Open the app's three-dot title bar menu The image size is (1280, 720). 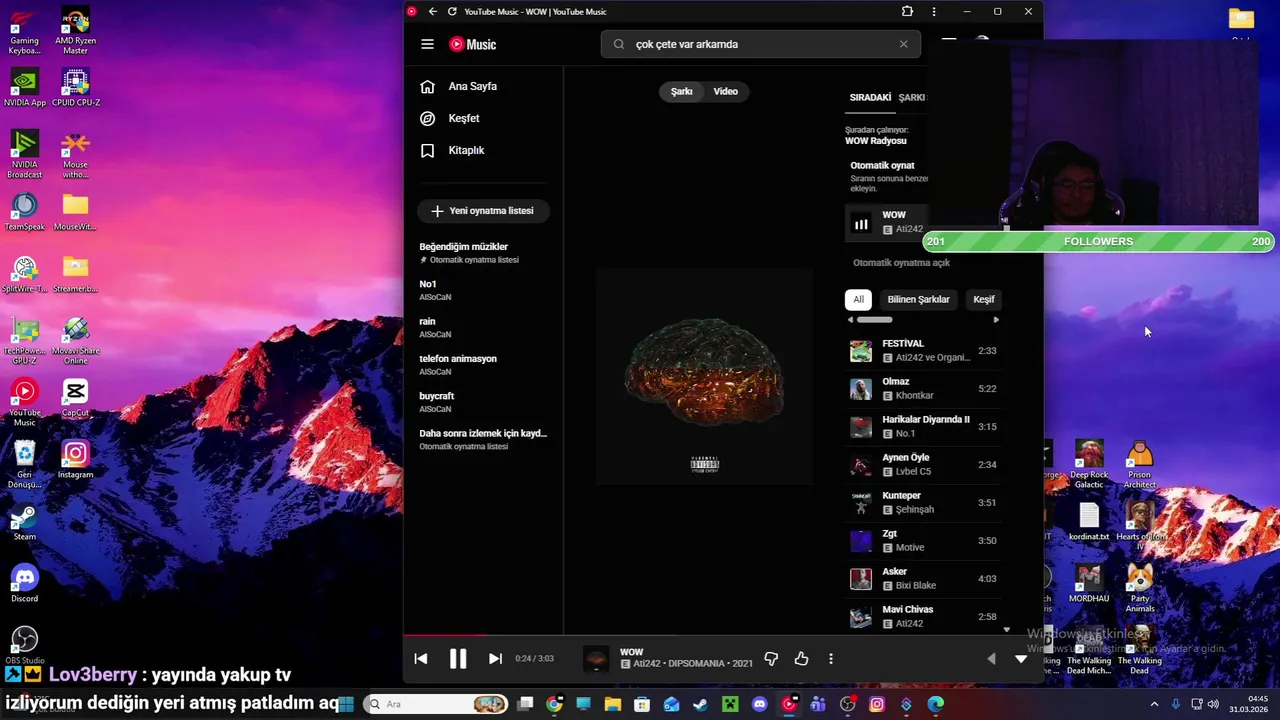(934, 11)
